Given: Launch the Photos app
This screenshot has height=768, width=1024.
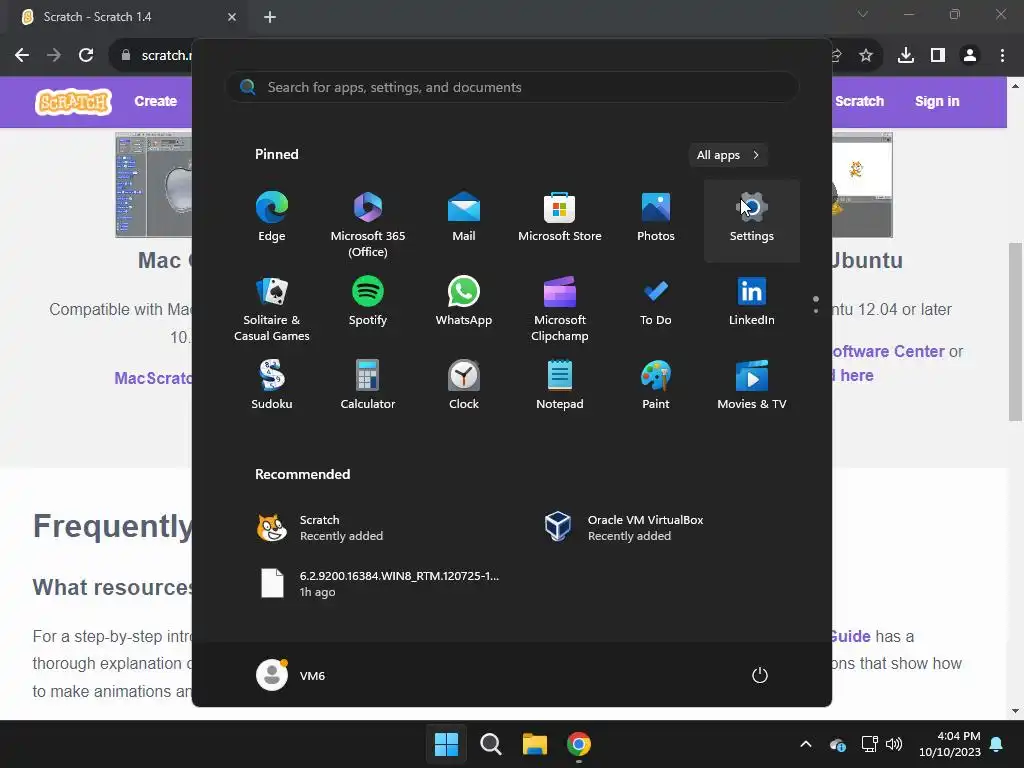Looking at the screenshot, I should 656,218.
